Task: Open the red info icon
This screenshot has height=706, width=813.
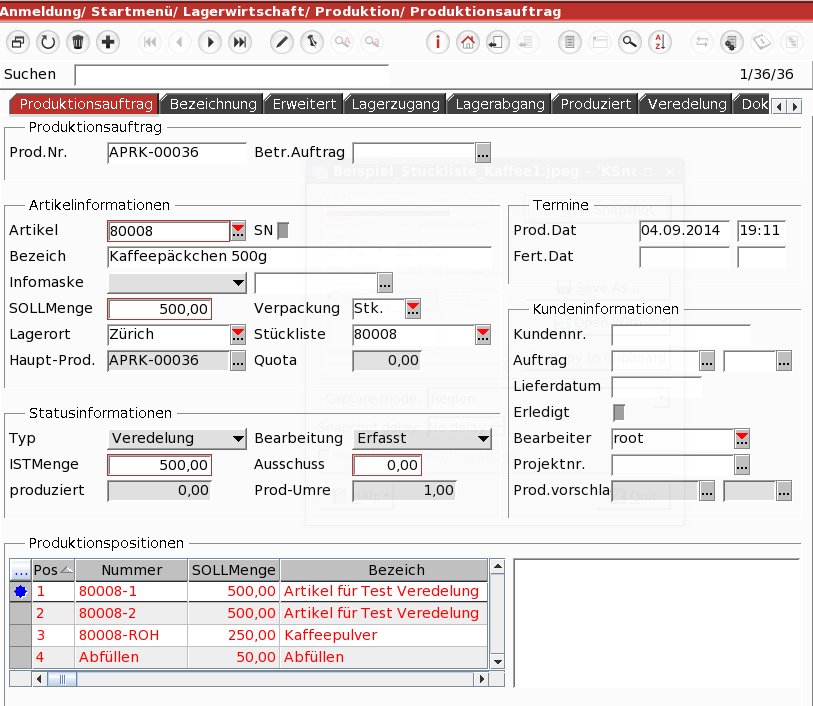Action: coord(438,42)
